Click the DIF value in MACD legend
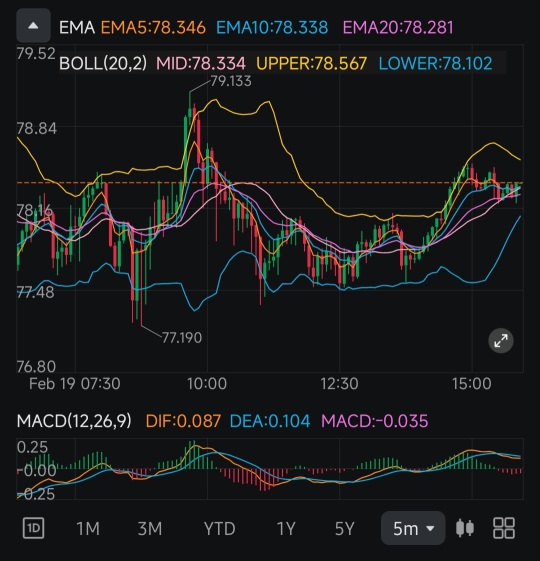This screenshot has width=540, height=561. click(183, 421)
